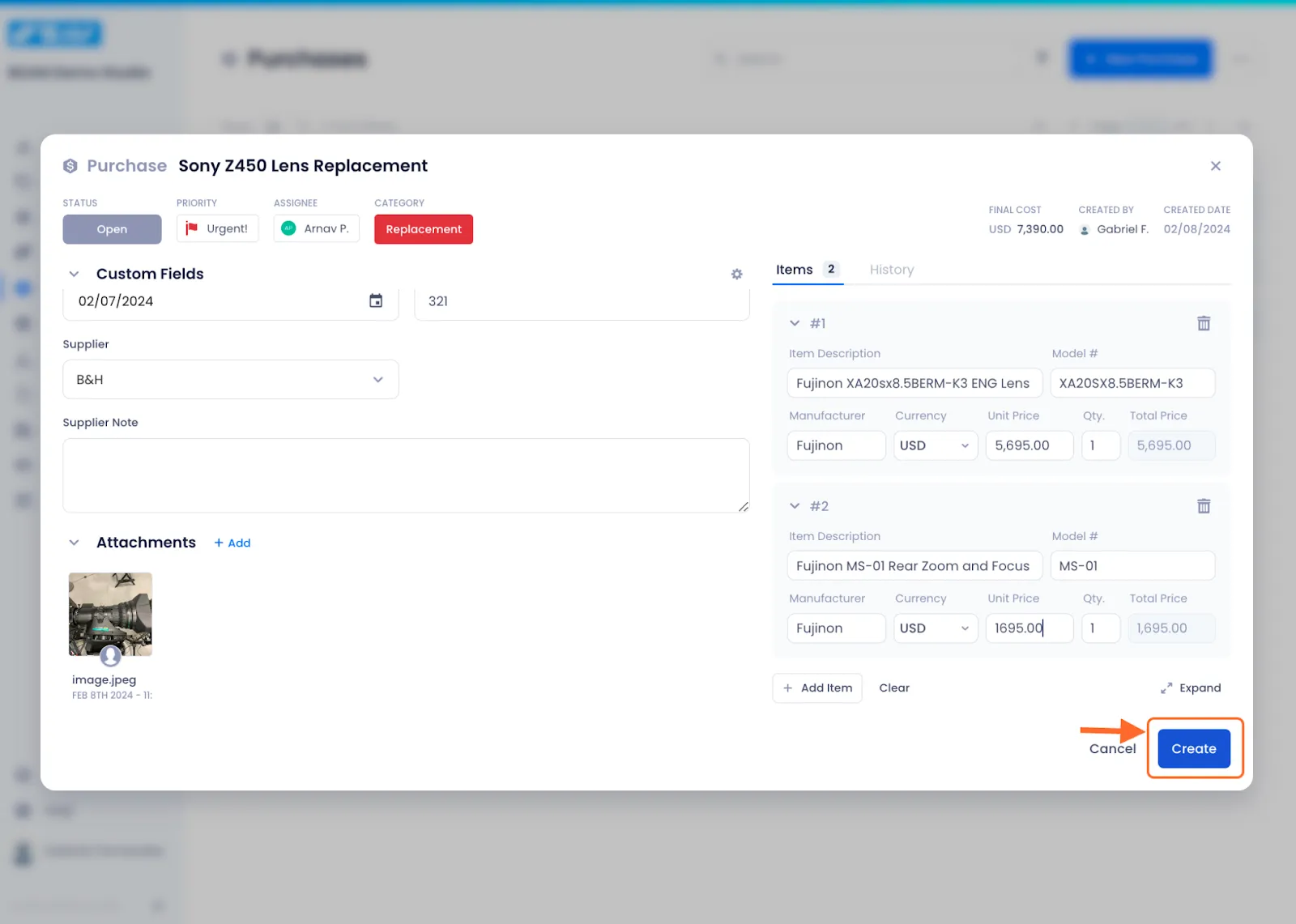Screen dimensions: 1296x924
Task: Delete item #1 with trash icon
Action: point(1204,323)
